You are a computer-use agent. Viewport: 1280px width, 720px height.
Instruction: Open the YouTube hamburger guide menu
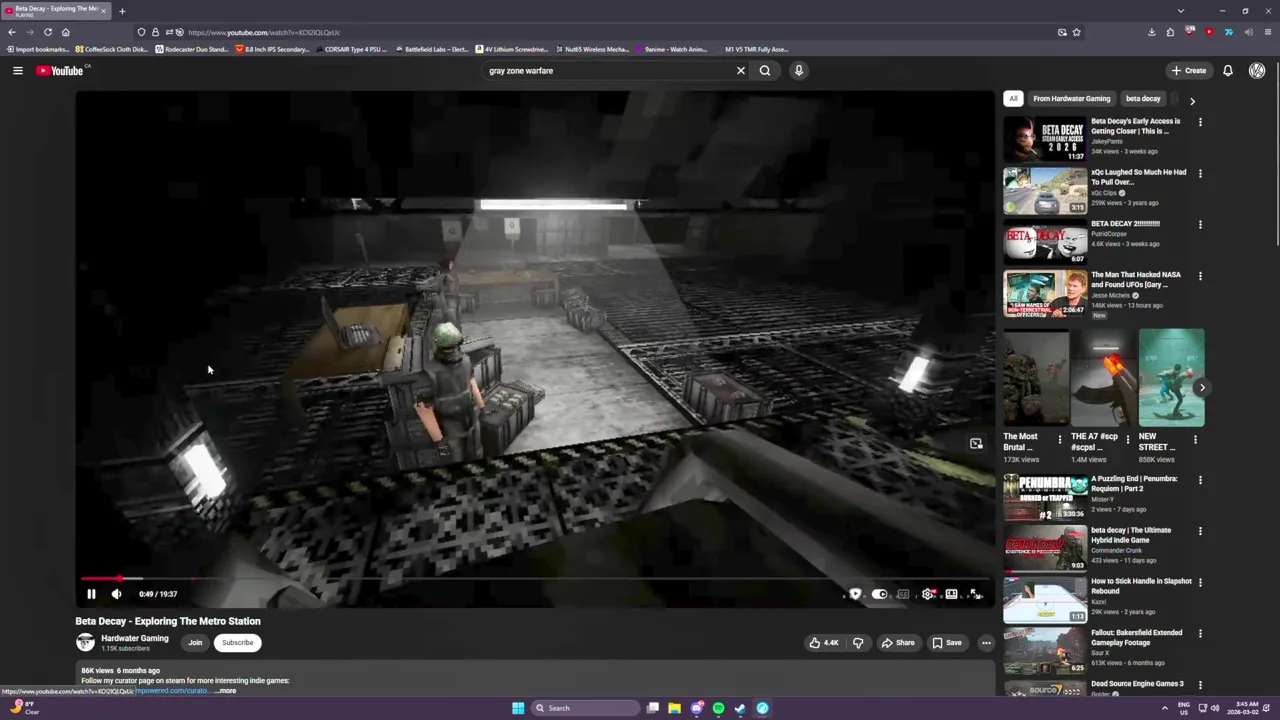[x=17, y=70]
